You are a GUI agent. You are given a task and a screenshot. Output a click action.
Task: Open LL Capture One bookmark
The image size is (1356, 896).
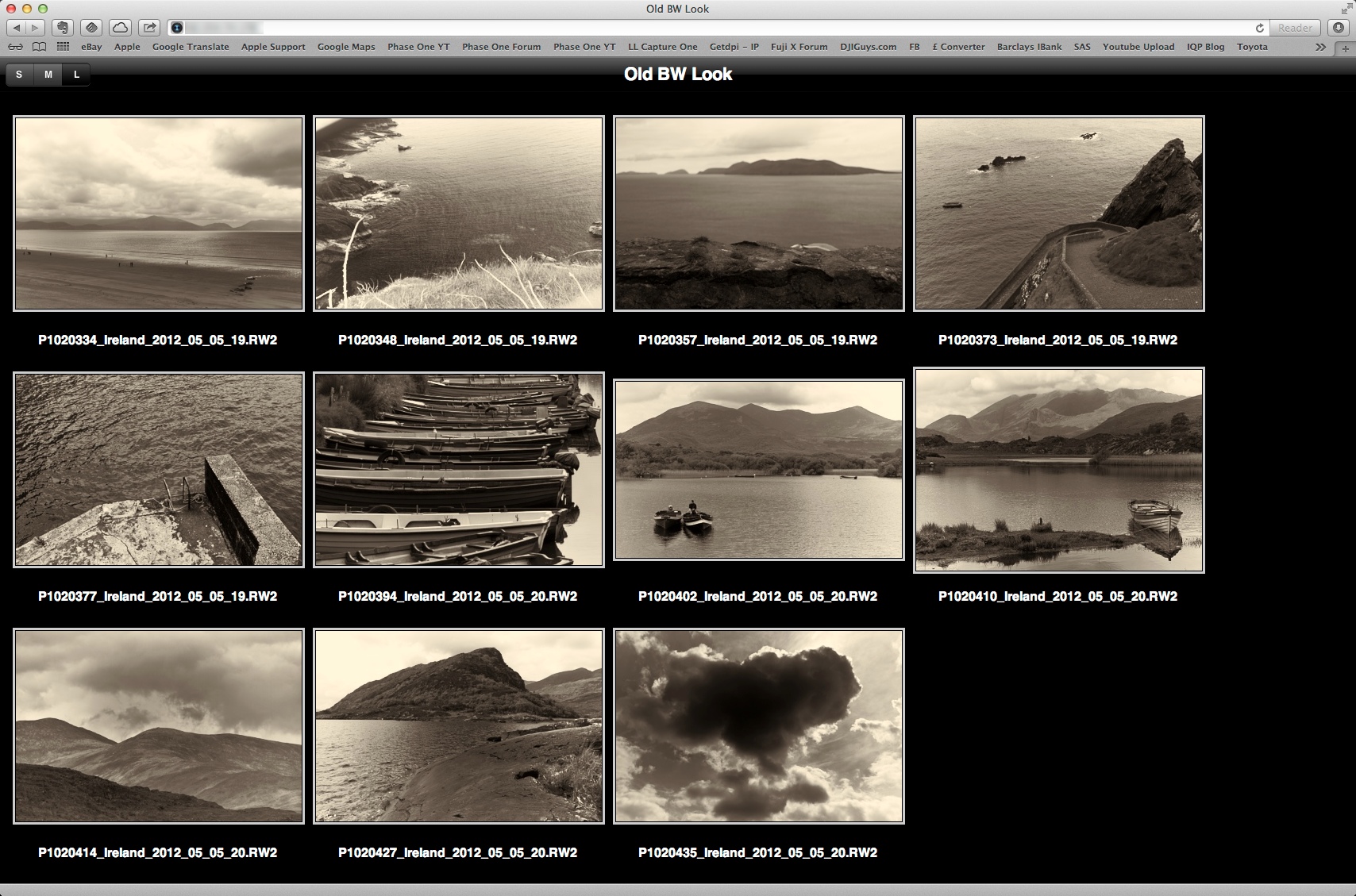pyautogui.click(x=663, y=47)
